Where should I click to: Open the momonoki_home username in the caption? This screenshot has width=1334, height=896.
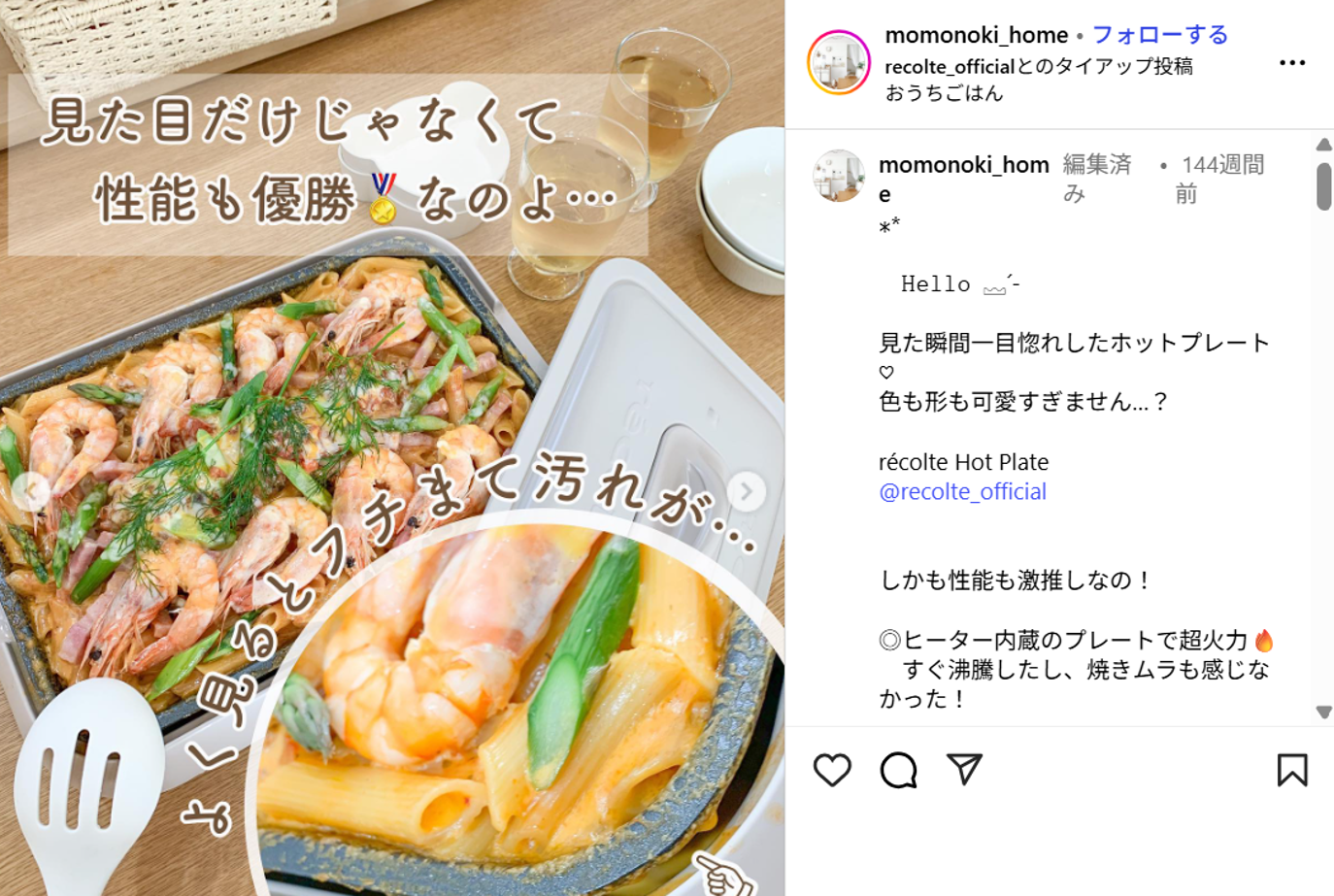point(963,179)
